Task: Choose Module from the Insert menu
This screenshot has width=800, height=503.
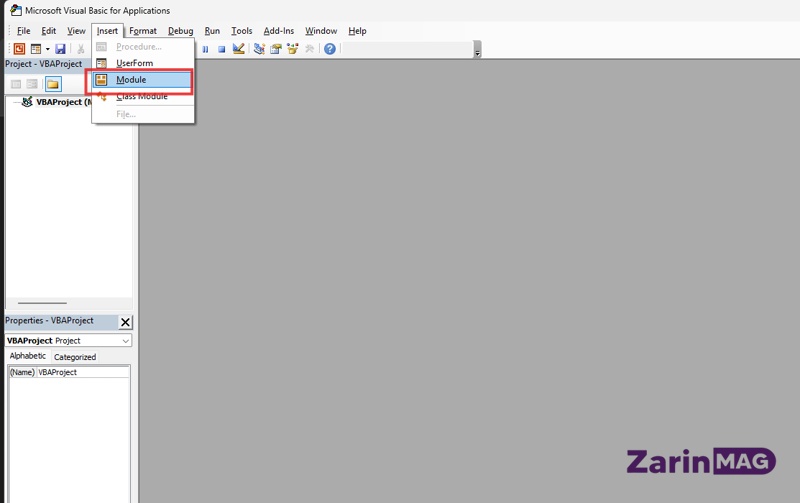Action: coord(142,80)
